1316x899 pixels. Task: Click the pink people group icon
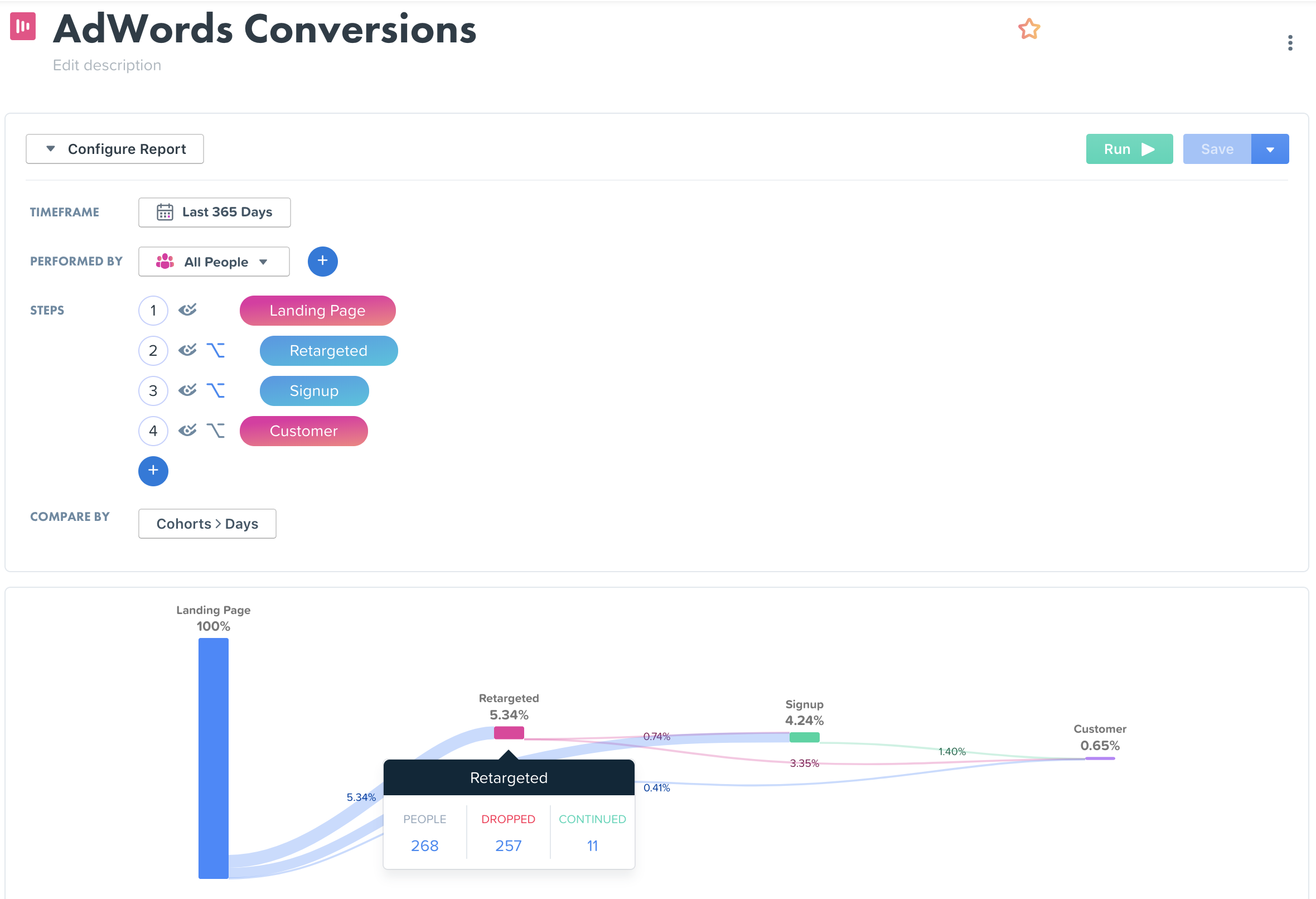click(x=165, y=261)
